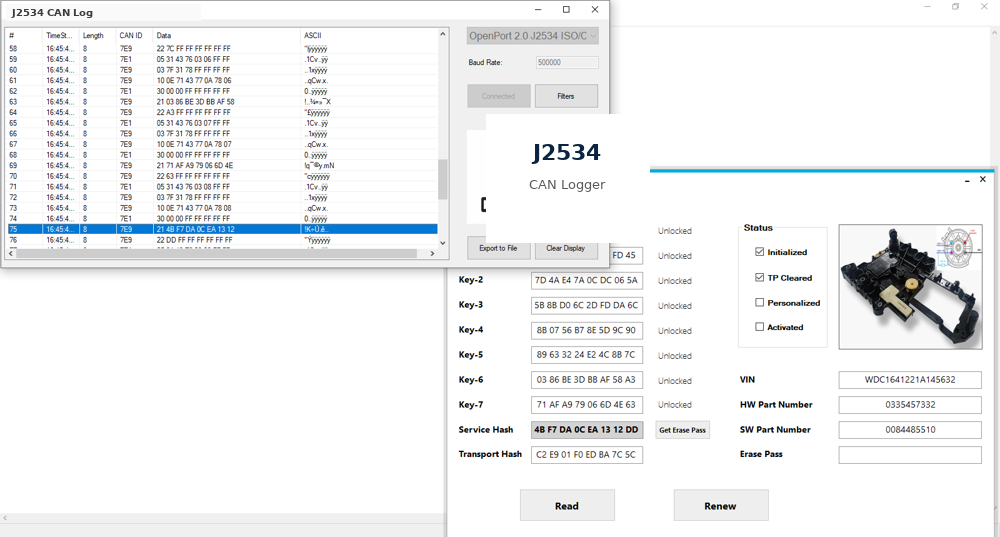
Task: Click the Key-3 hex value field
Action: (587, 305)
